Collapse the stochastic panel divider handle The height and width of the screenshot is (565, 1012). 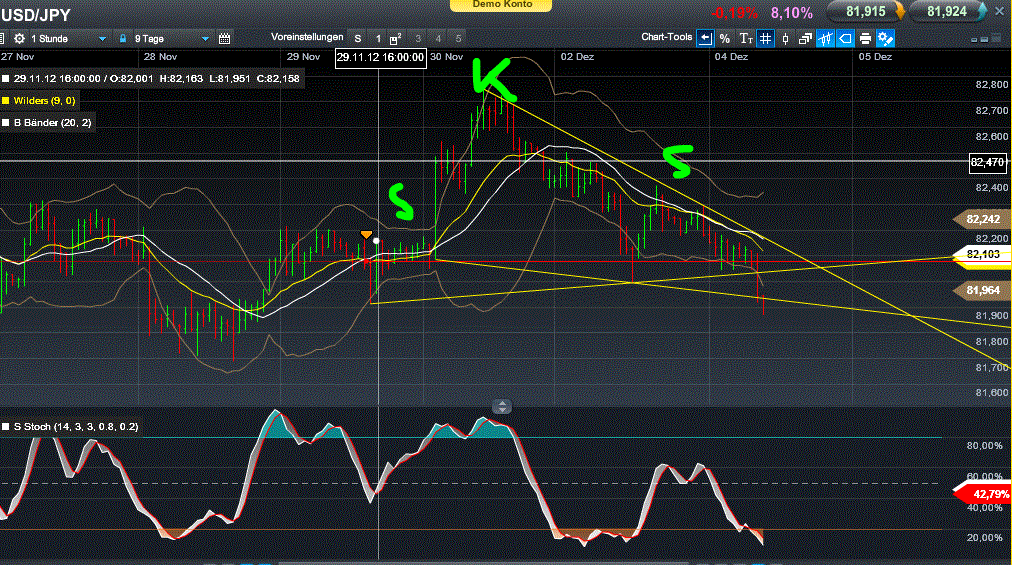point(502,406)
